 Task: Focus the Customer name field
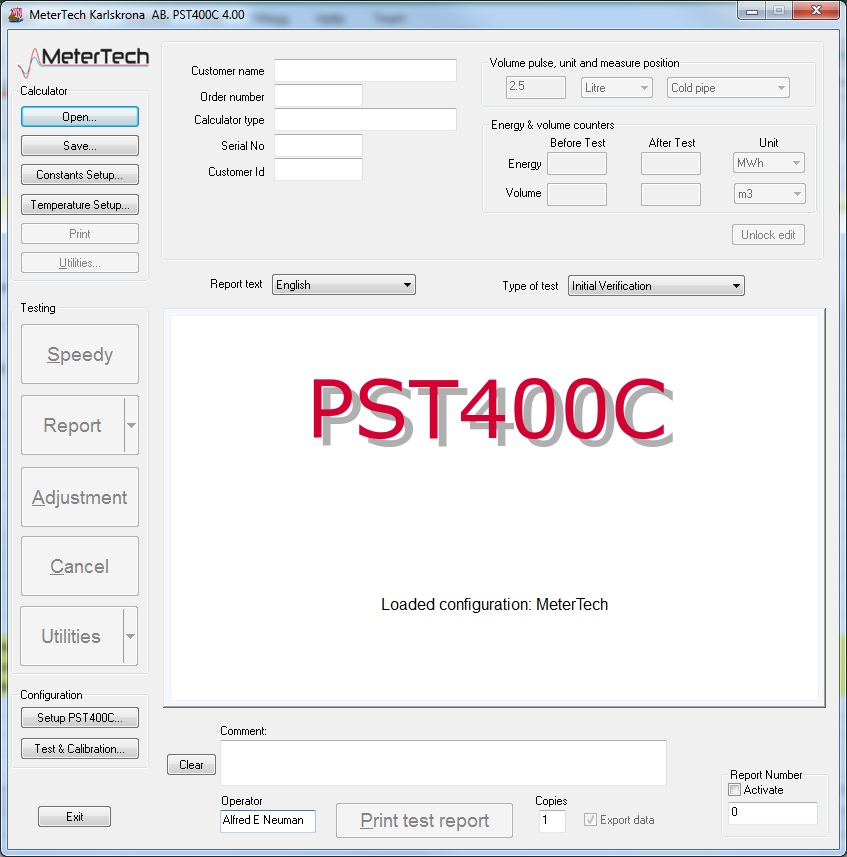[x=366, y=71]
